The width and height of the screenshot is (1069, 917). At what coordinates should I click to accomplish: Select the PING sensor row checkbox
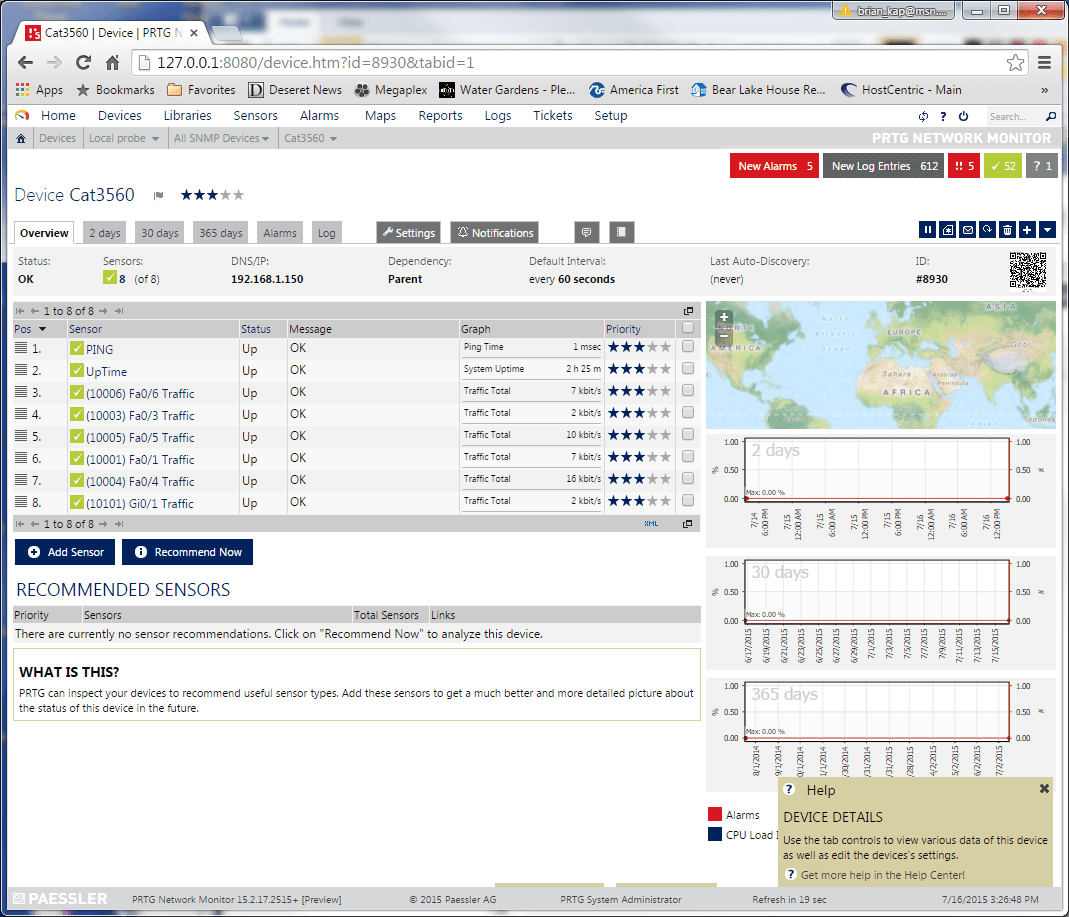(x=688, y=347)
